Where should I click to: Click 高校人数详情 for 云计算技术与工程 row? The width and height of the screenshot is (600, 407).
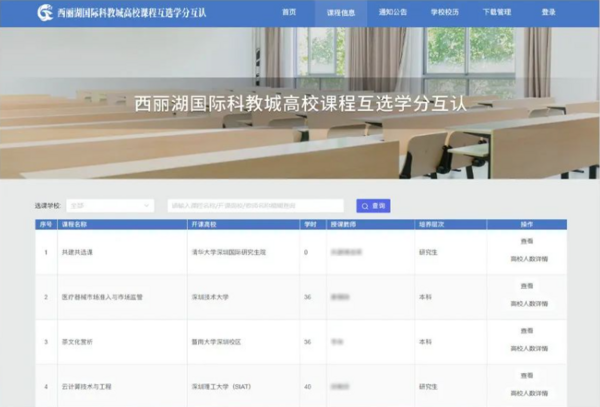pyautogui.click(x=529, y=393)
